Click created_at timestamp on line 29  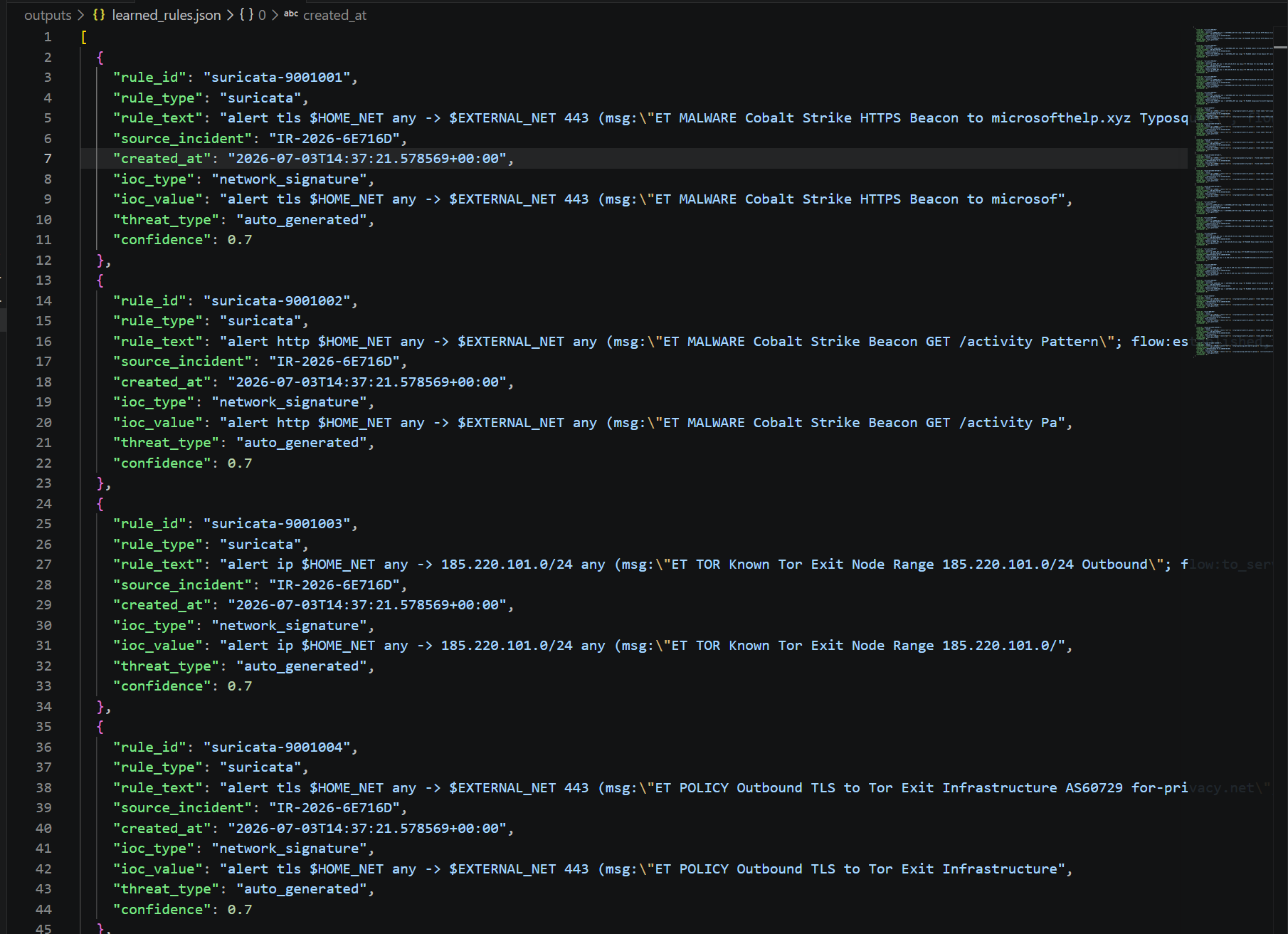pos(367,605)
